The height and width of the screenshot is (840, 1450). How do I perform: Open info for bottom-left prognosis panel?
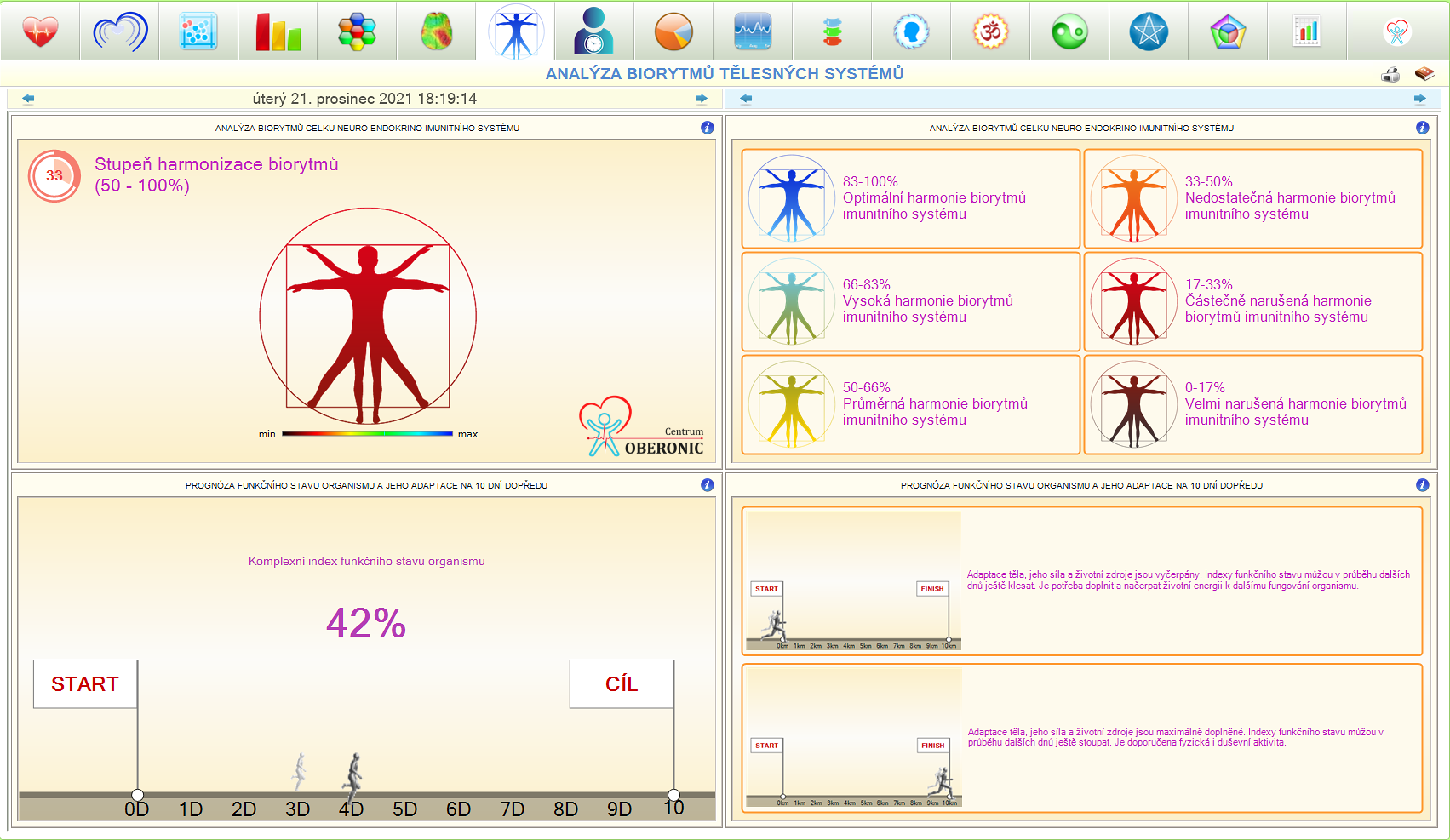(x=708, y=485)
